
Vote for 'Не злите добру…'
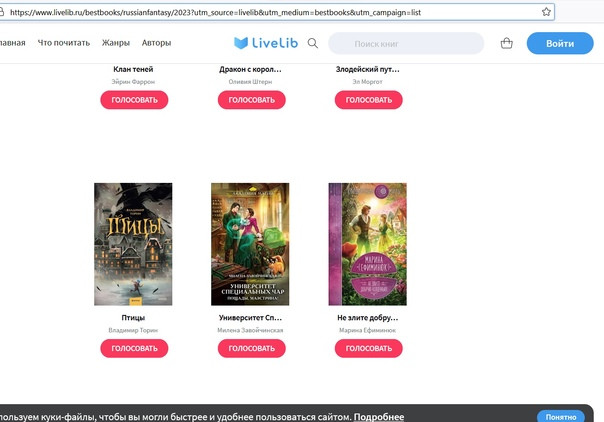point(369,348)
